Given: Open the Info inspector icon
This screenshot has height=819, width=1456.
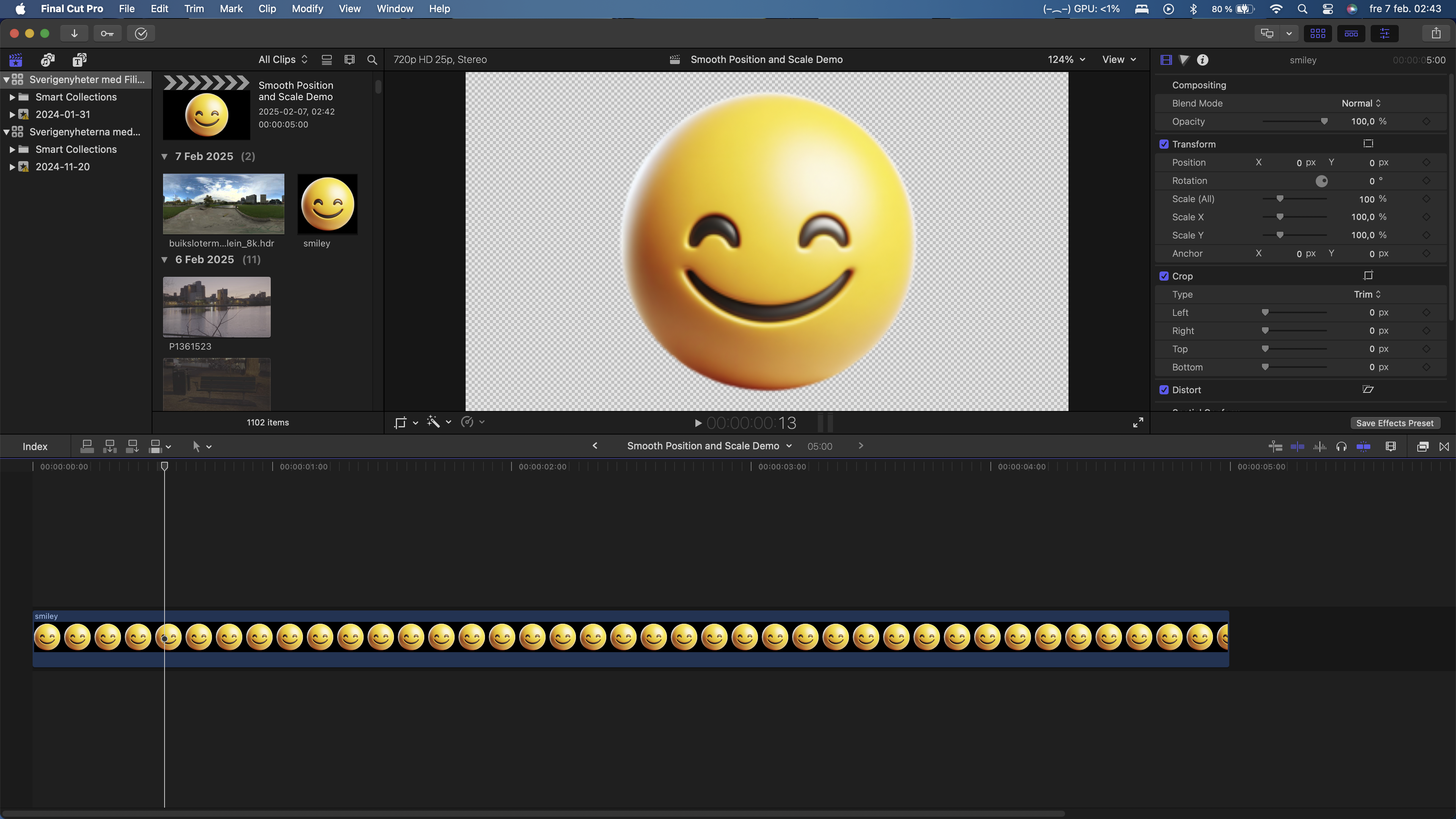Looking at the screenshot, I should 1202,60.
